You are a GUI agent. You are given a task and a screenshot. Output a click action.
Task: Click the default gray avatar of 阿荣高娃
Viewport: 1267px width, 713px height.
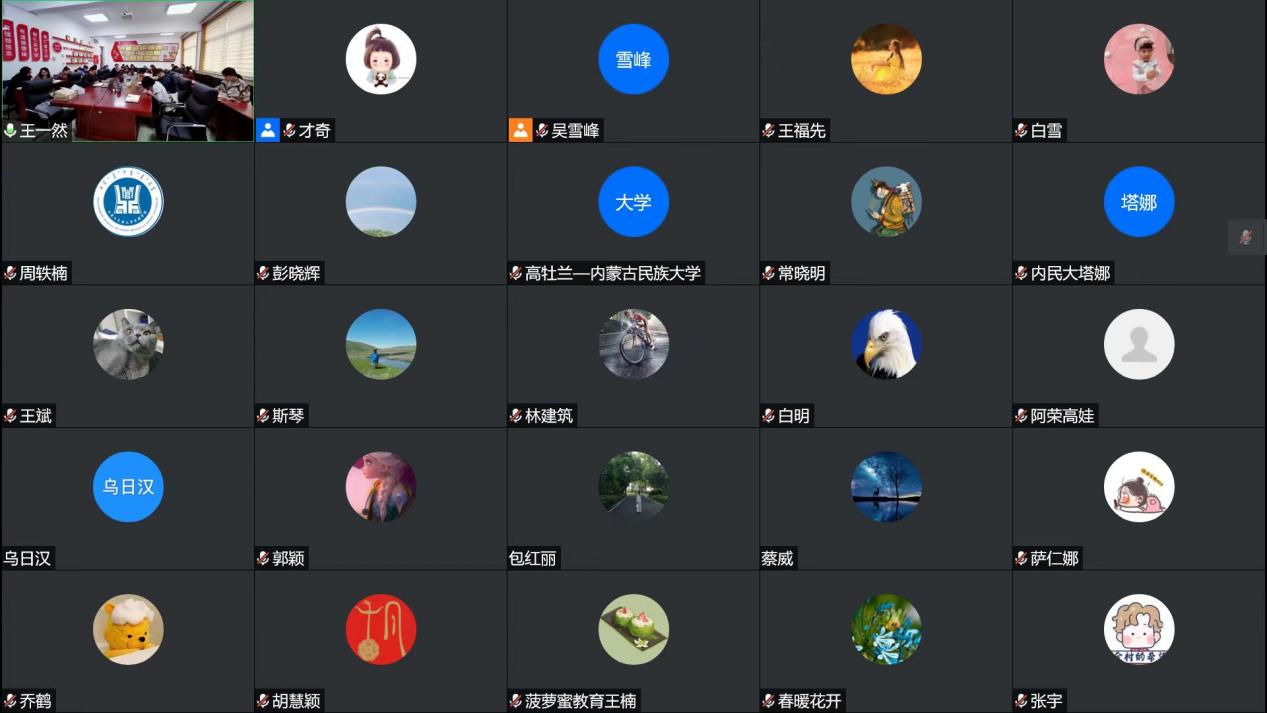(x=1139, y=344)
